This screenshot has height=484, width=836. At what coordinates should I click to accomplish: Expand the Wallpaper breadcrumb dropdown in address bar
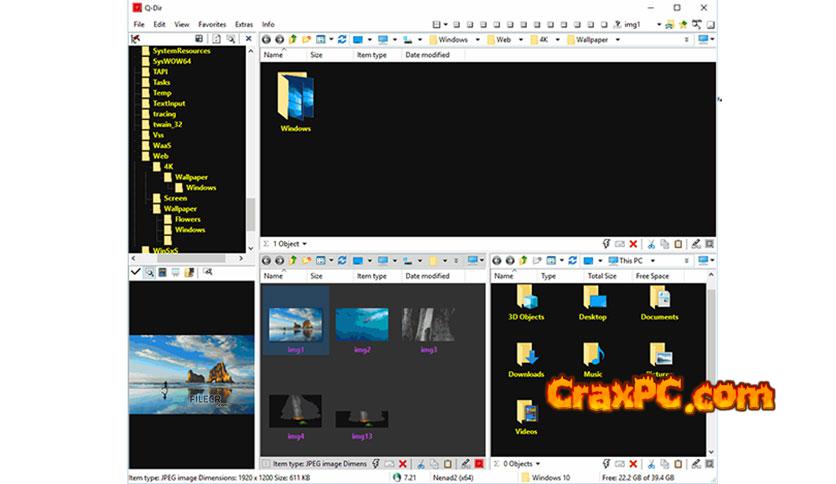coord(618,40)
